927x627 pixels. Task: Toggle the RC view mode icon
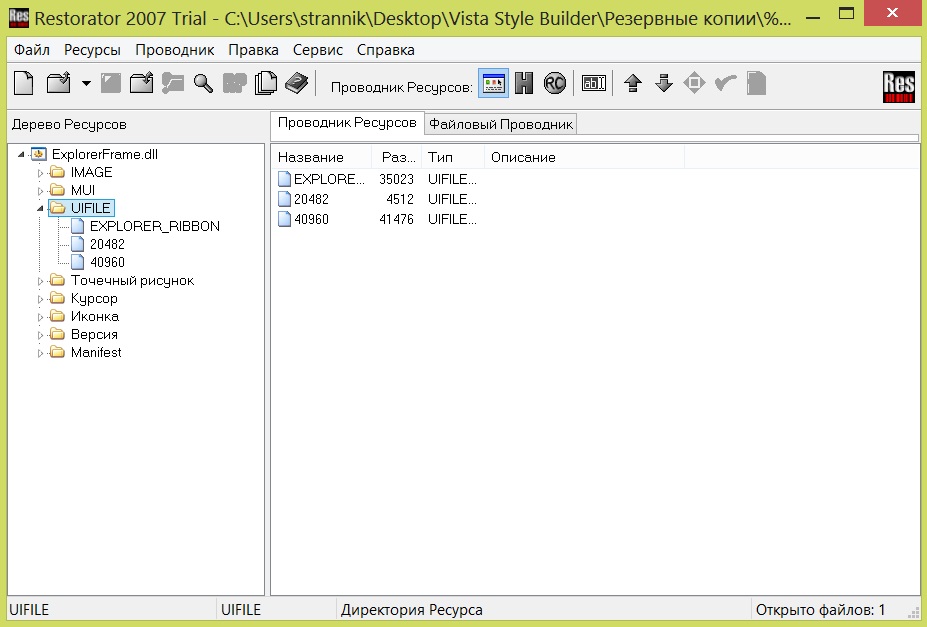click(x=555, y=84)
